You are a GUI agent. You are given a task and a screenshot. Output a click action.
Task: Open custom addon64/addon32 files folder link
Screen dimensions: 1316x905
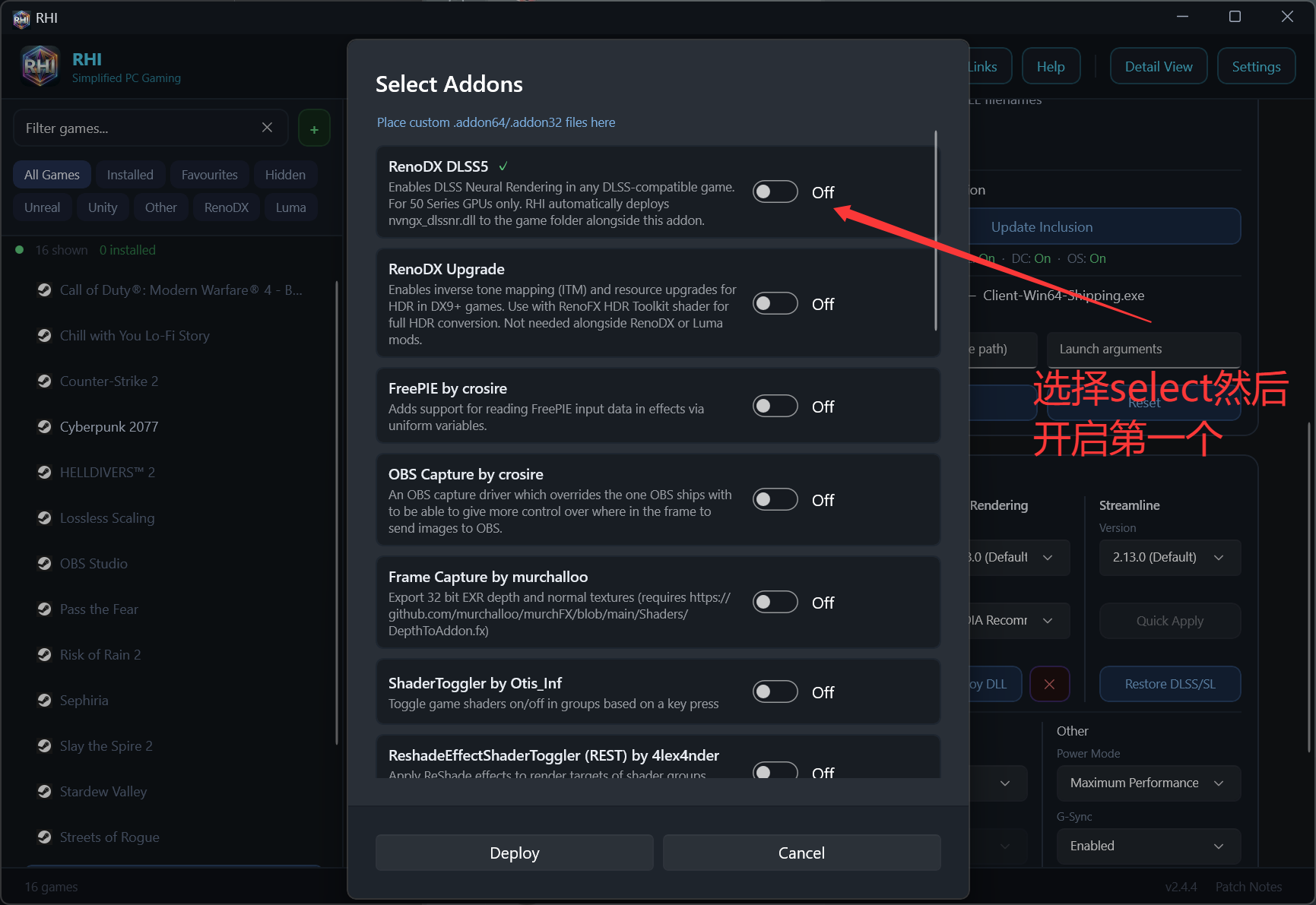[496, 122]
